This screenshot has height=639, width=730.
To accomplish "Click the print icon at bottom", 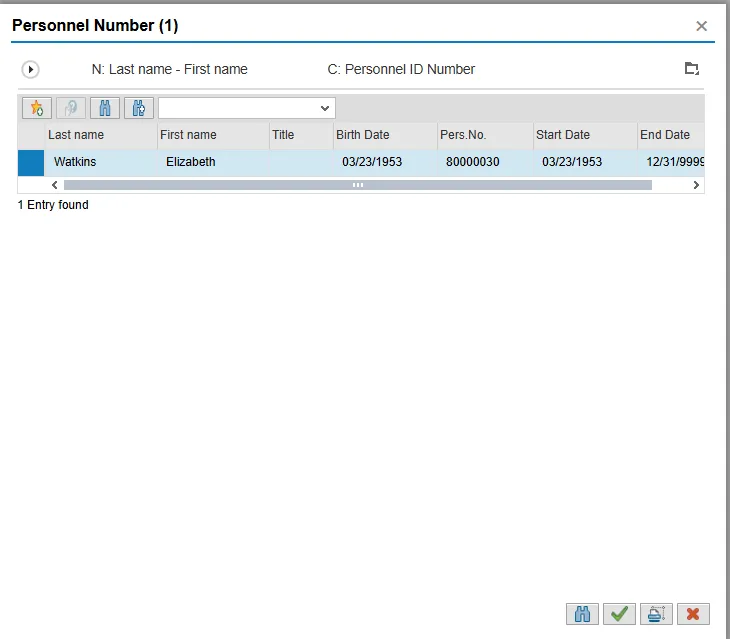I will coord(656,614).
